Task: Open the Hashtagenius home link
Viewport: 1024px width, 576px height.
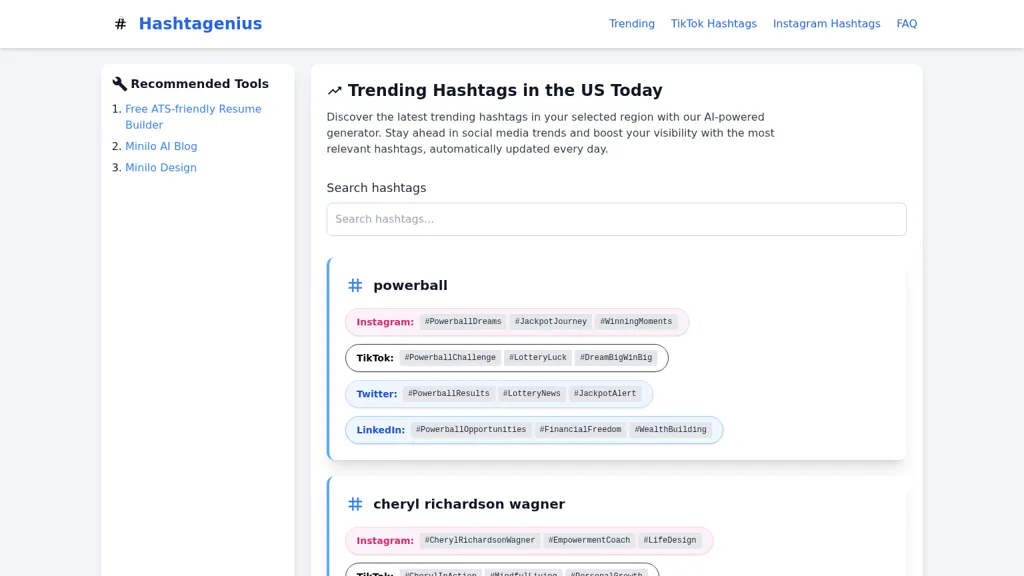Action: click(200, 24)
